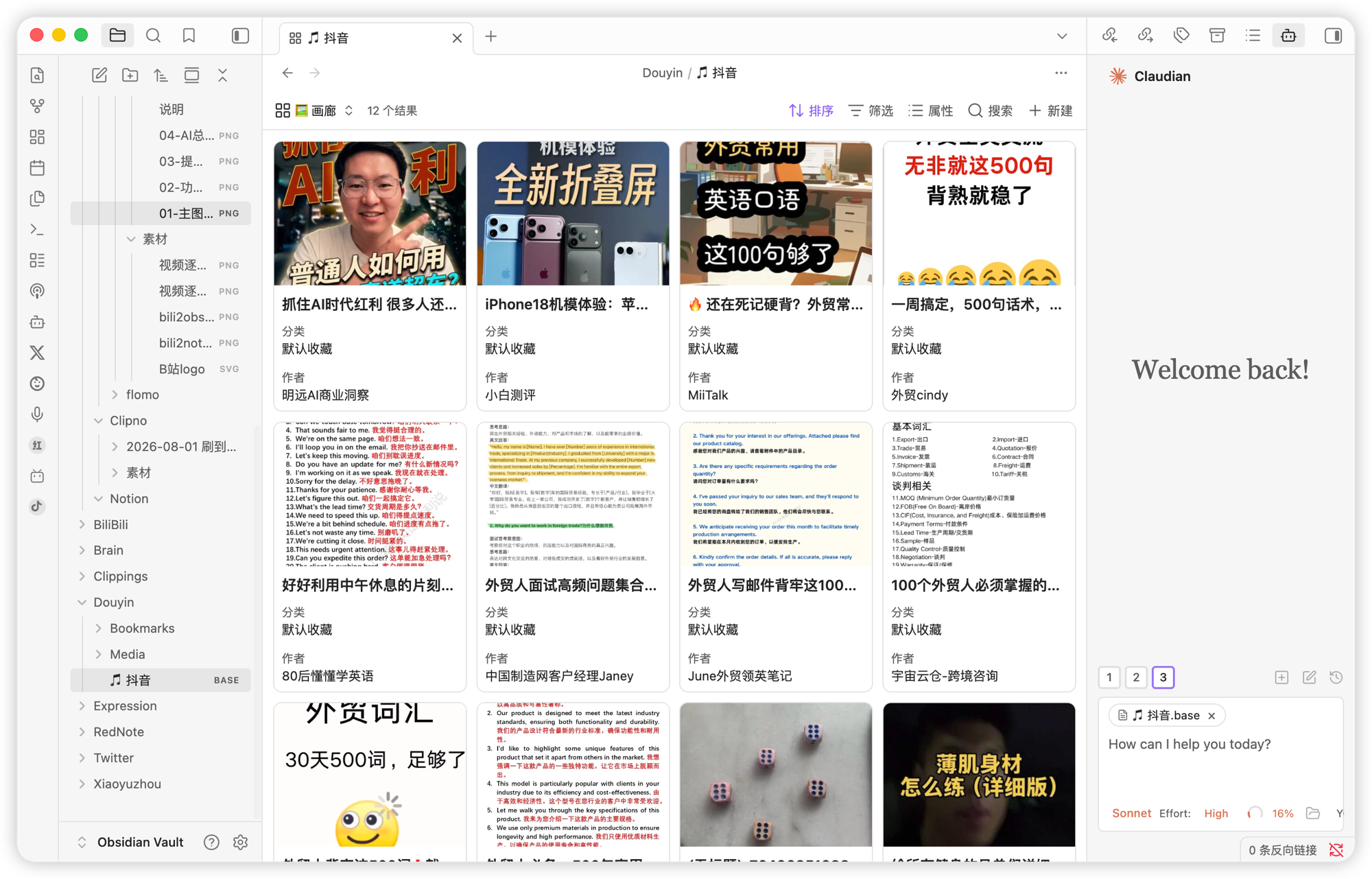Open the daily note calendar icon
This screenshot has width=1372, height=879.
[38, 168]
